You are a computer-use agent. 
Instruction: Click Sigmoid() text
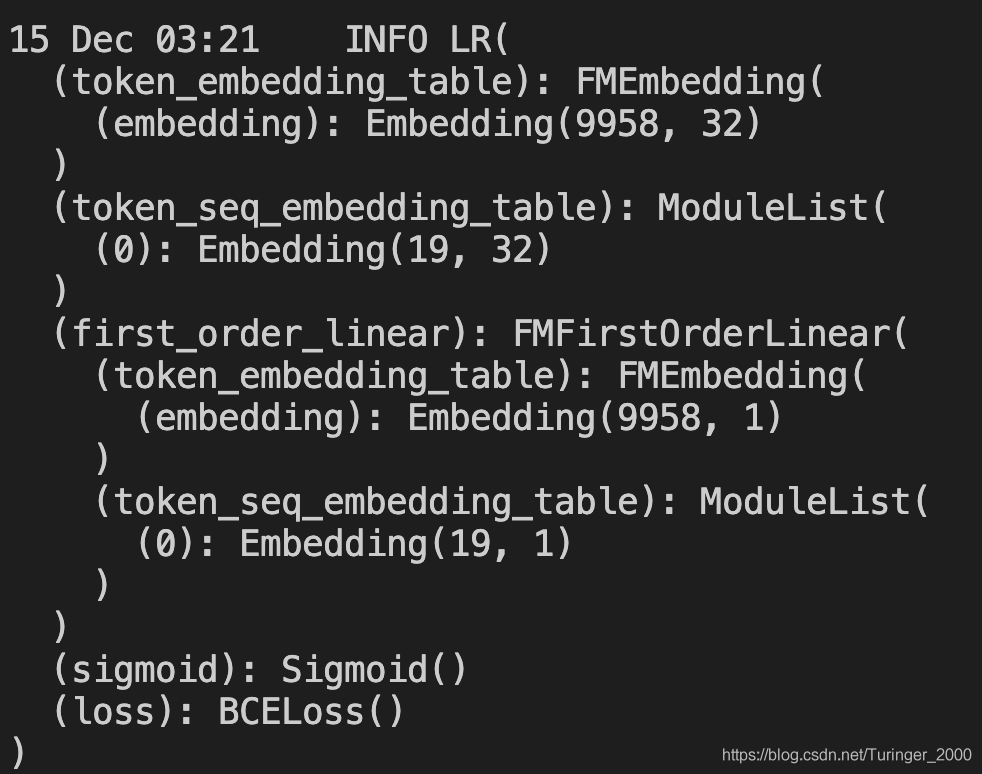tap(374, 670)
